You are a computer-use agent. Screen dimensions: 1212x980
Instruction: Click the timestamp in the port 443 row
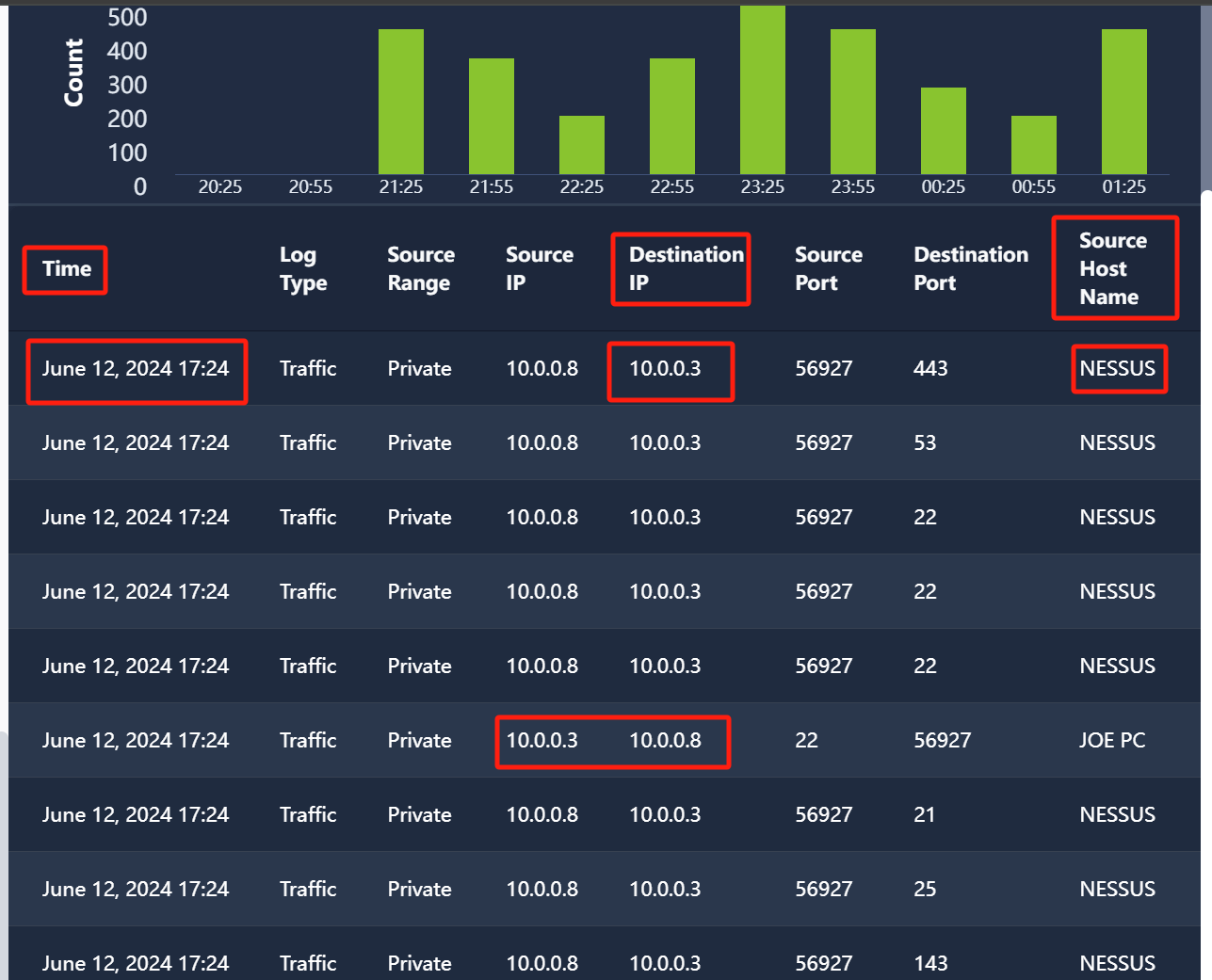coord(136,369)
